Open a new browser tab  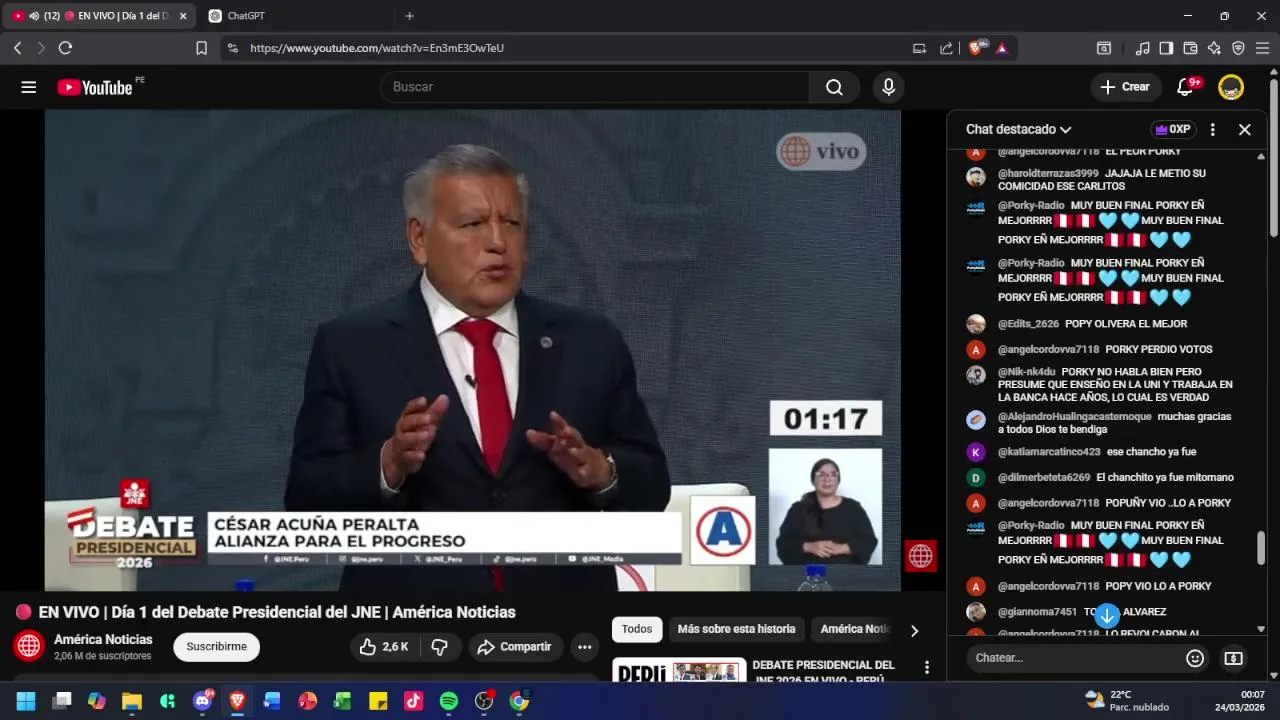click(409, 16)
